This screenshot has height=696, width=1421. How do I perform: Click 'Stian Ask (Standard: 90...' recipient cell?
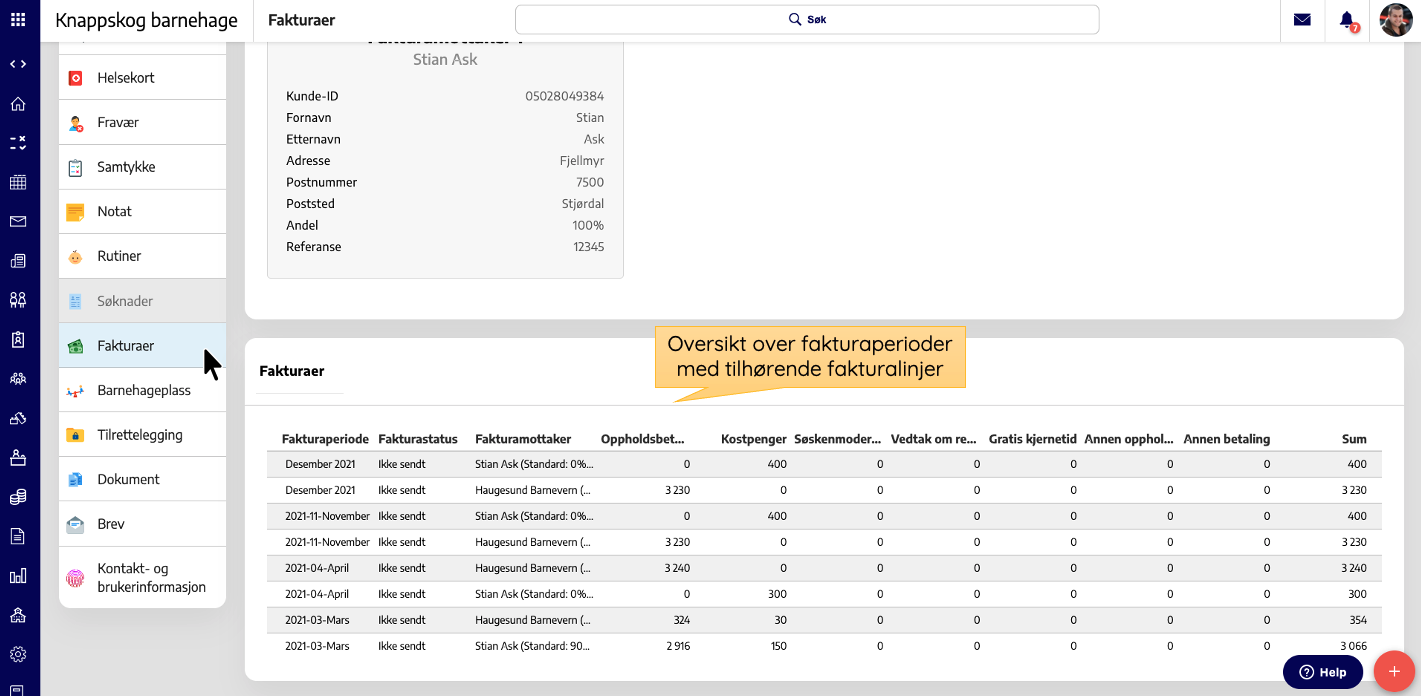pos(533,646)
